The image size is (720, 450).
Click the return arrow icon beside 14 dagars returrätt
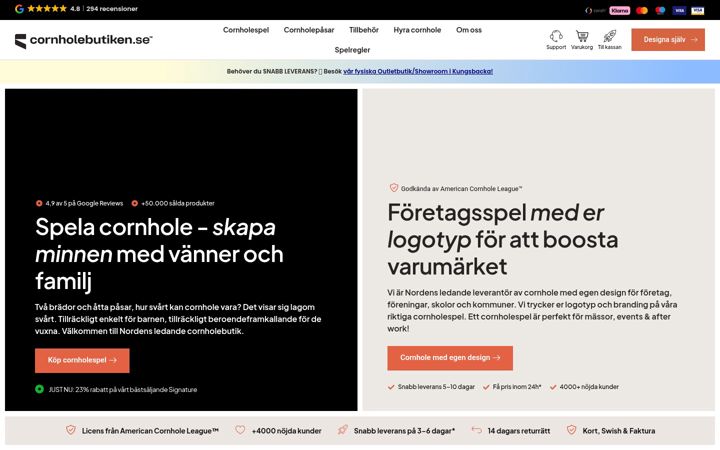pos(477,430)
